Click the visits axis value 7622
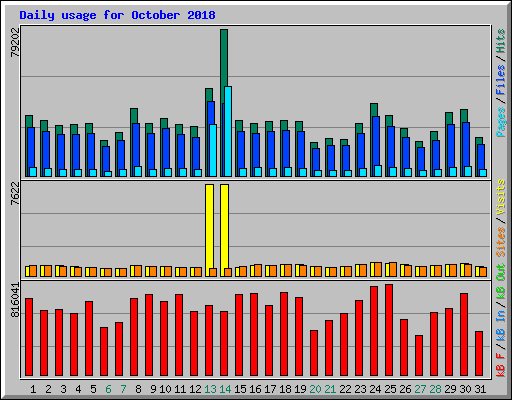 15,194
